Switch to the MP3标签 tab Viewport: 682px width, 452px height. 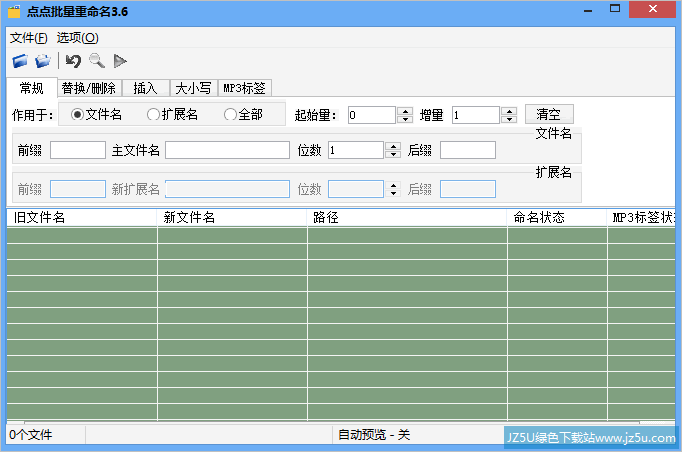[244, 88]
